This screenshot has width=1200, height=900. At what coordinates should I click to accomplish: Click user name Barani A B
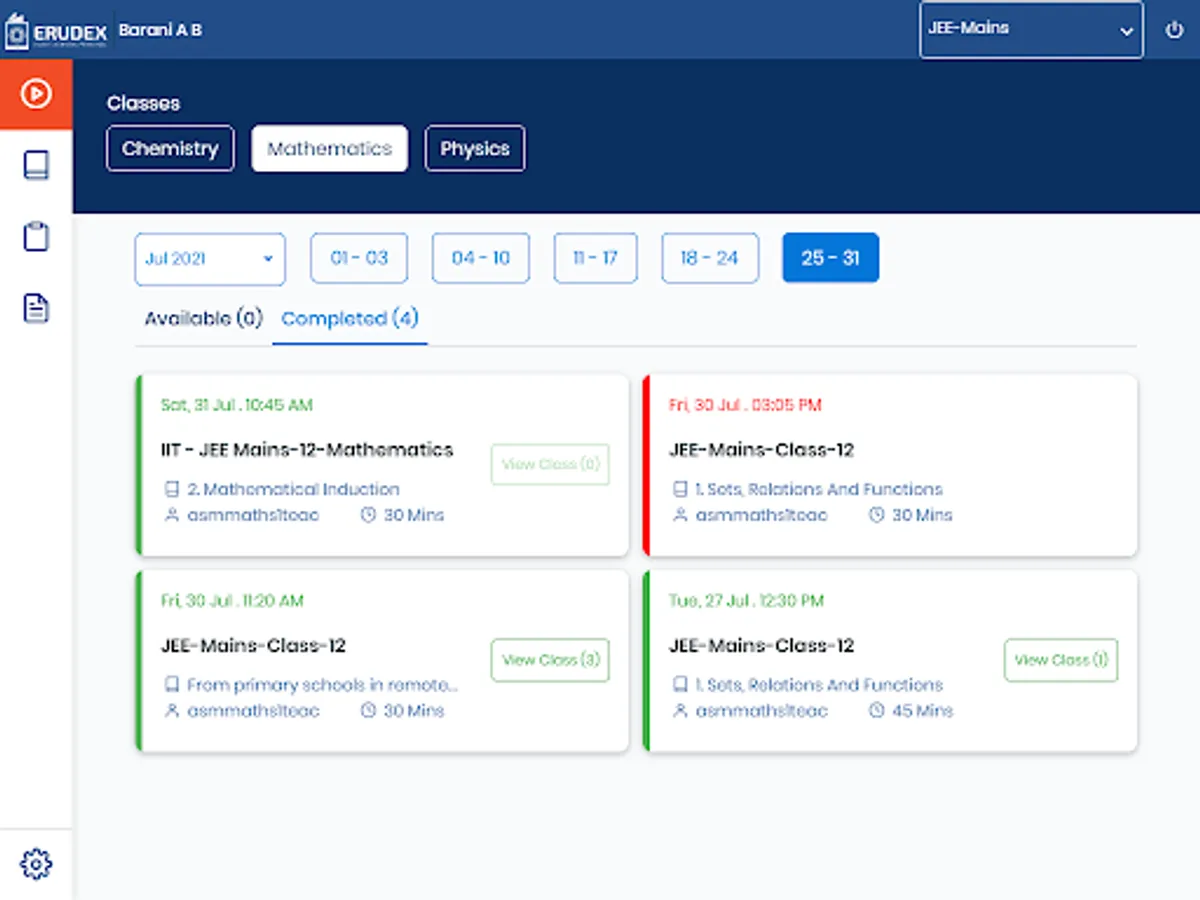tap(160, 30)
